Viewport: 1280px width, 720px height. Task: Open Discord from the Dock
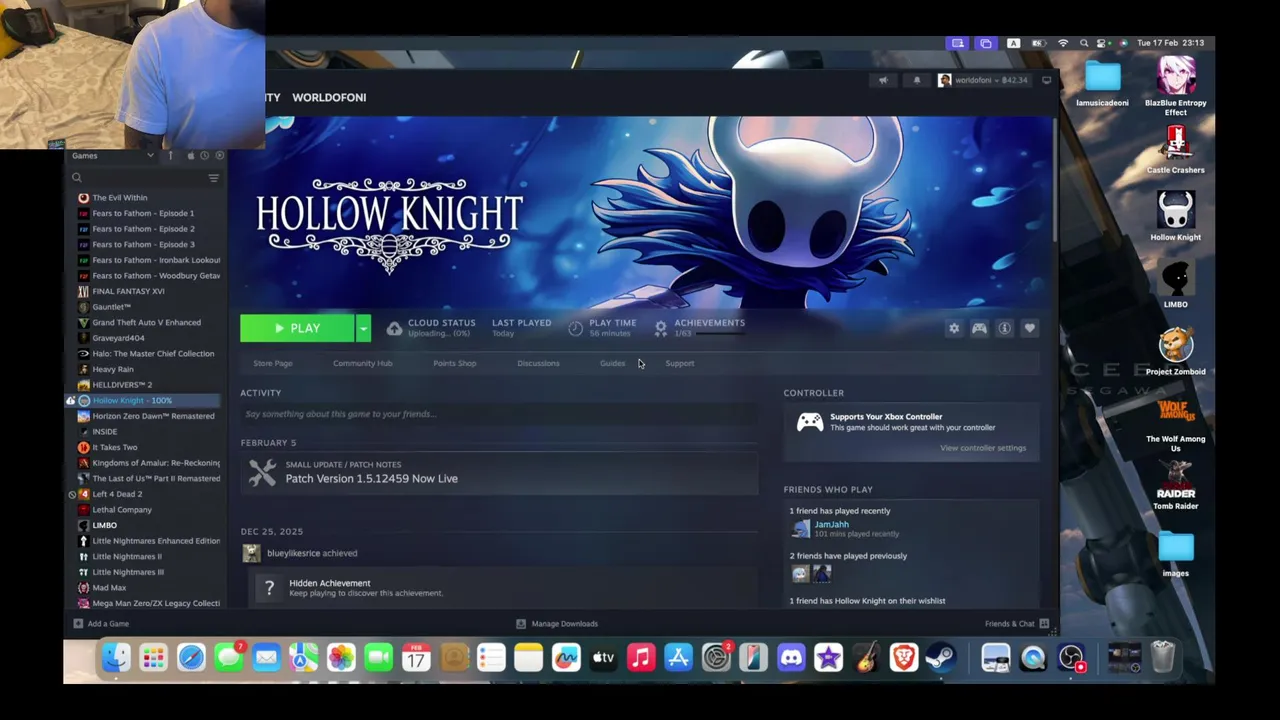[791, 657]
